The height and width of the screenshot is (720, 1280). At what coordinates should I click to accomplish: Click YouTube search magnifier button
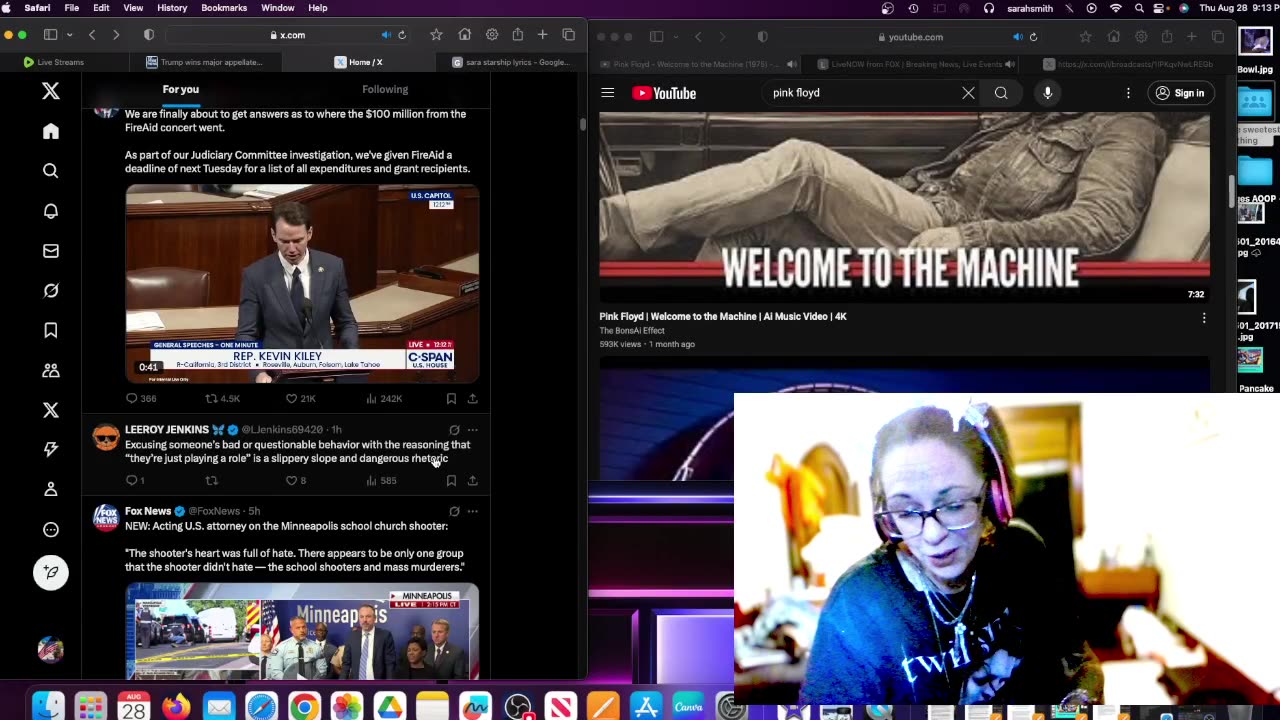pyautogui.click(x=1001, y=93)
